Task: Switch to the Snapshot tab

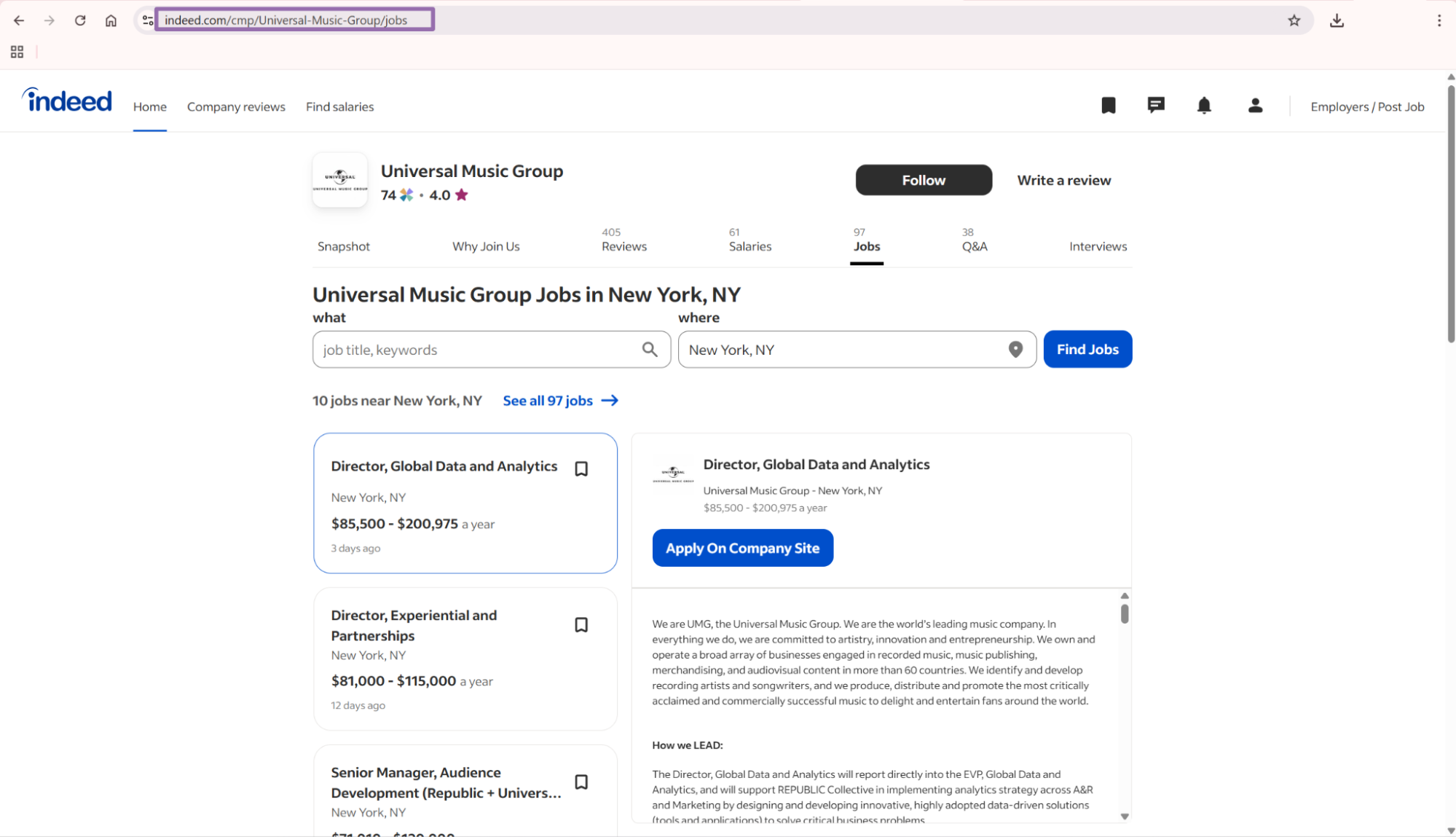Action: coord(344,246)
